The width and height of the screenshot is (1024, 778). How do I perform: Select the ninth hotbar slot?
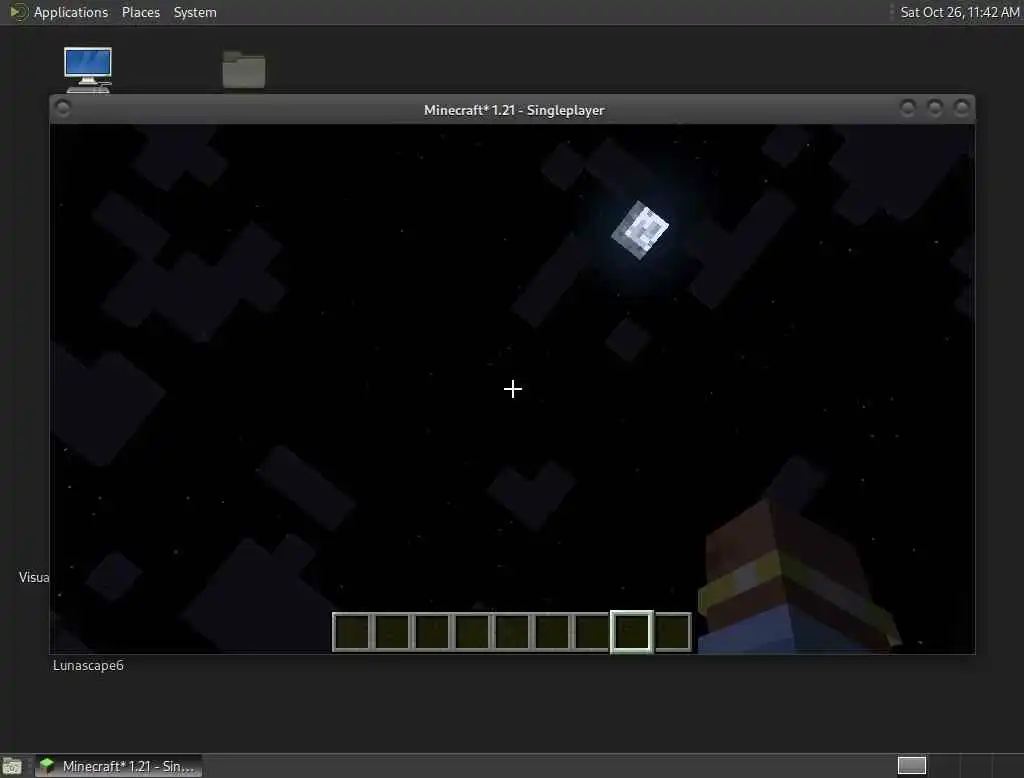(672, 632)
